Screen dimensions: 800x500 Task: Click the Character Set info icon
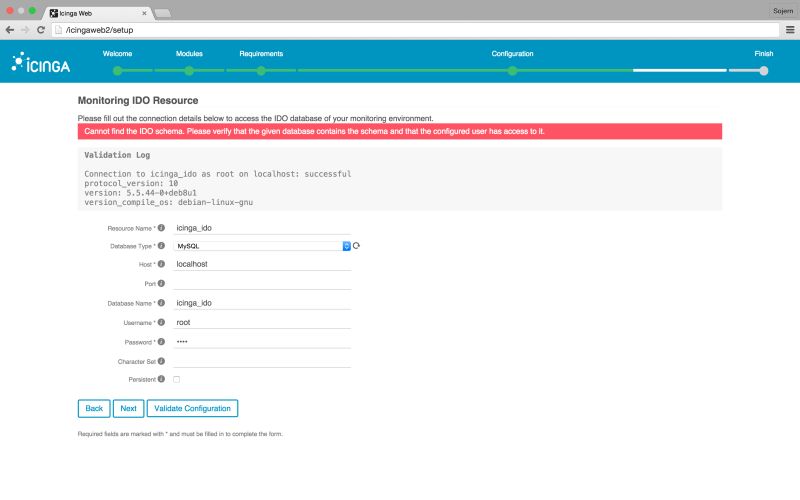coord(161,361)
